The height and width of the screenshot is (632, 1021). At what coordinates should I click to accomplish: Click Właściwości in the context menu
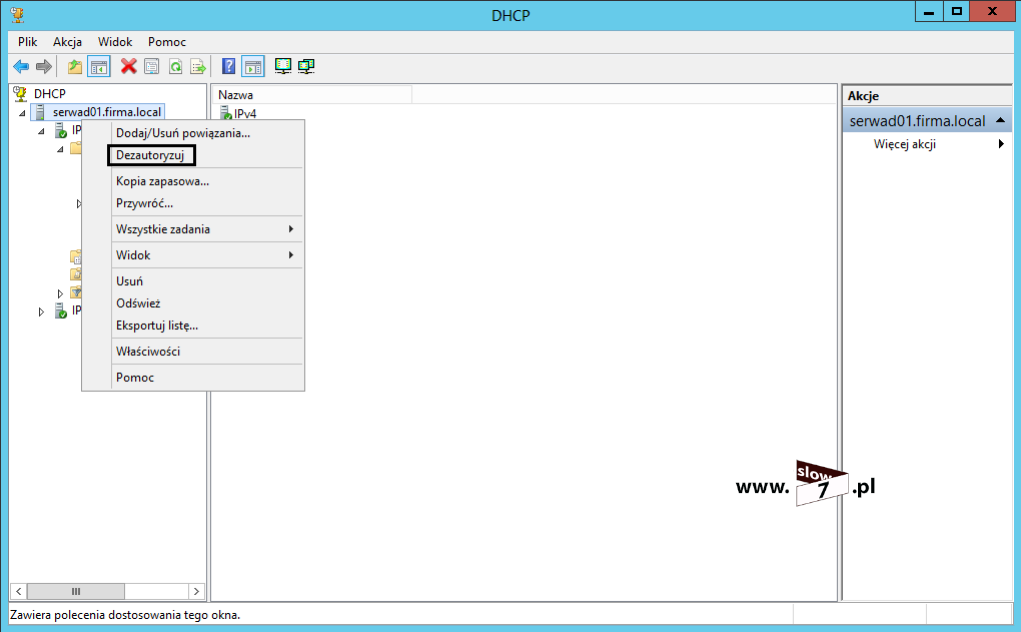(x=148, y=351)
